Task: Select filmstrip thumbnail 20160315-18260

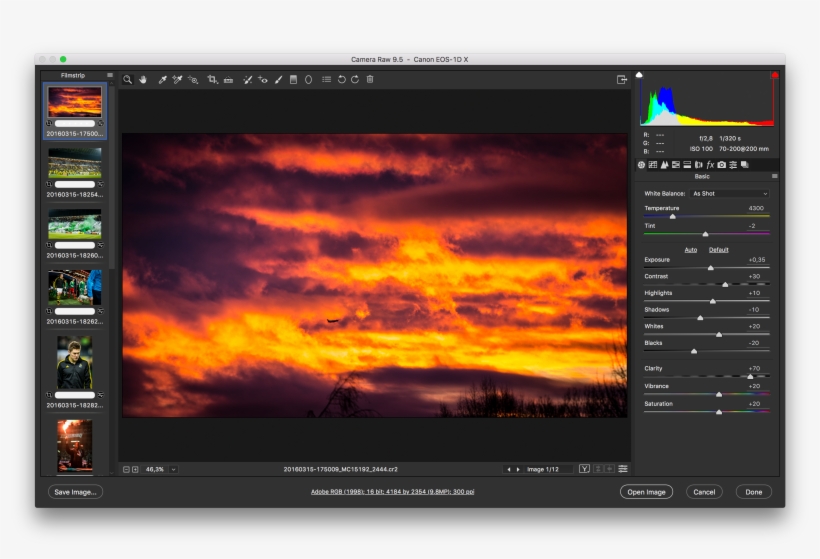Action: click(75, 224)
